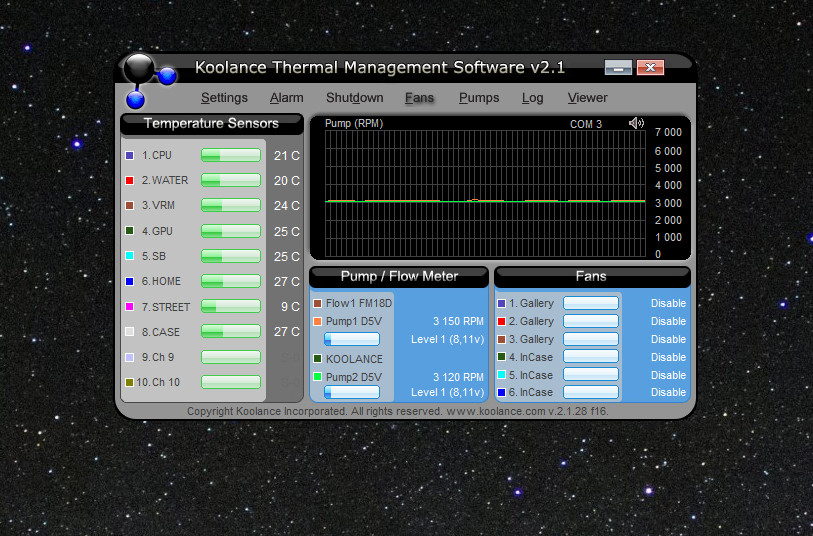Click the STREET sensor magenta square
This screenshot has height=536, width=813.
130,306
